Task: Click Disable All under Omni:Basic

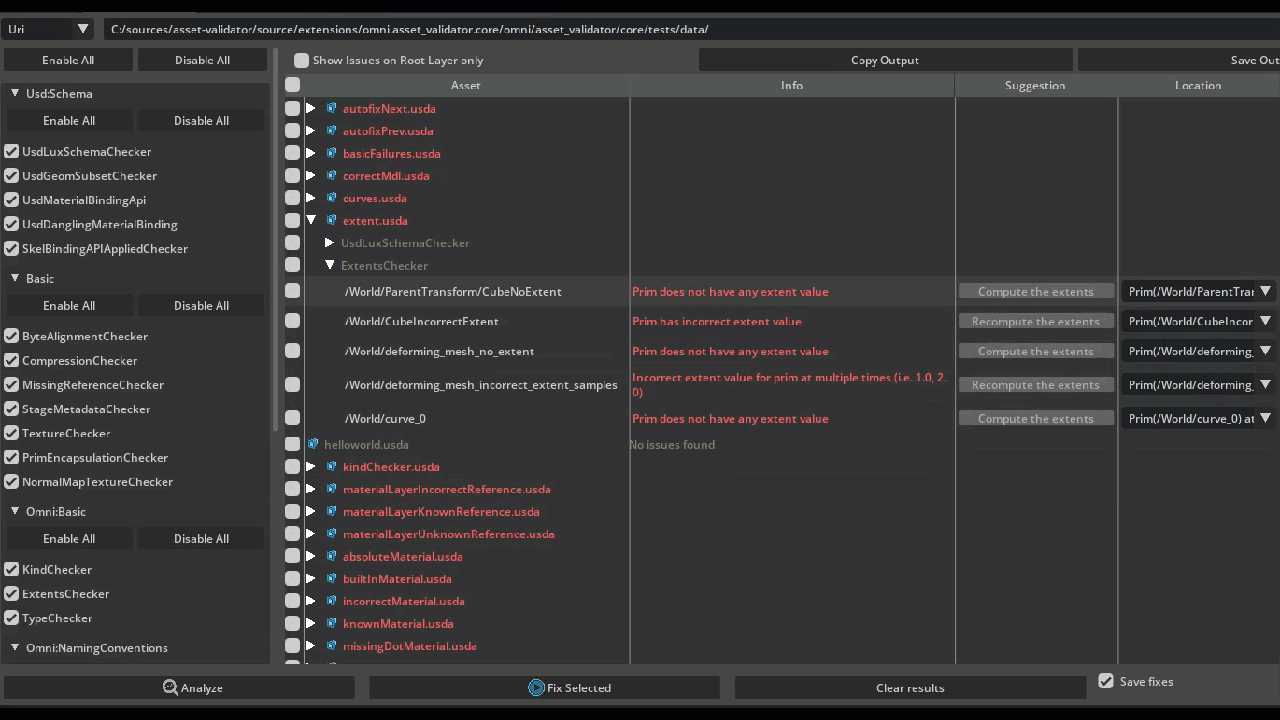Action: coord(201,538)
